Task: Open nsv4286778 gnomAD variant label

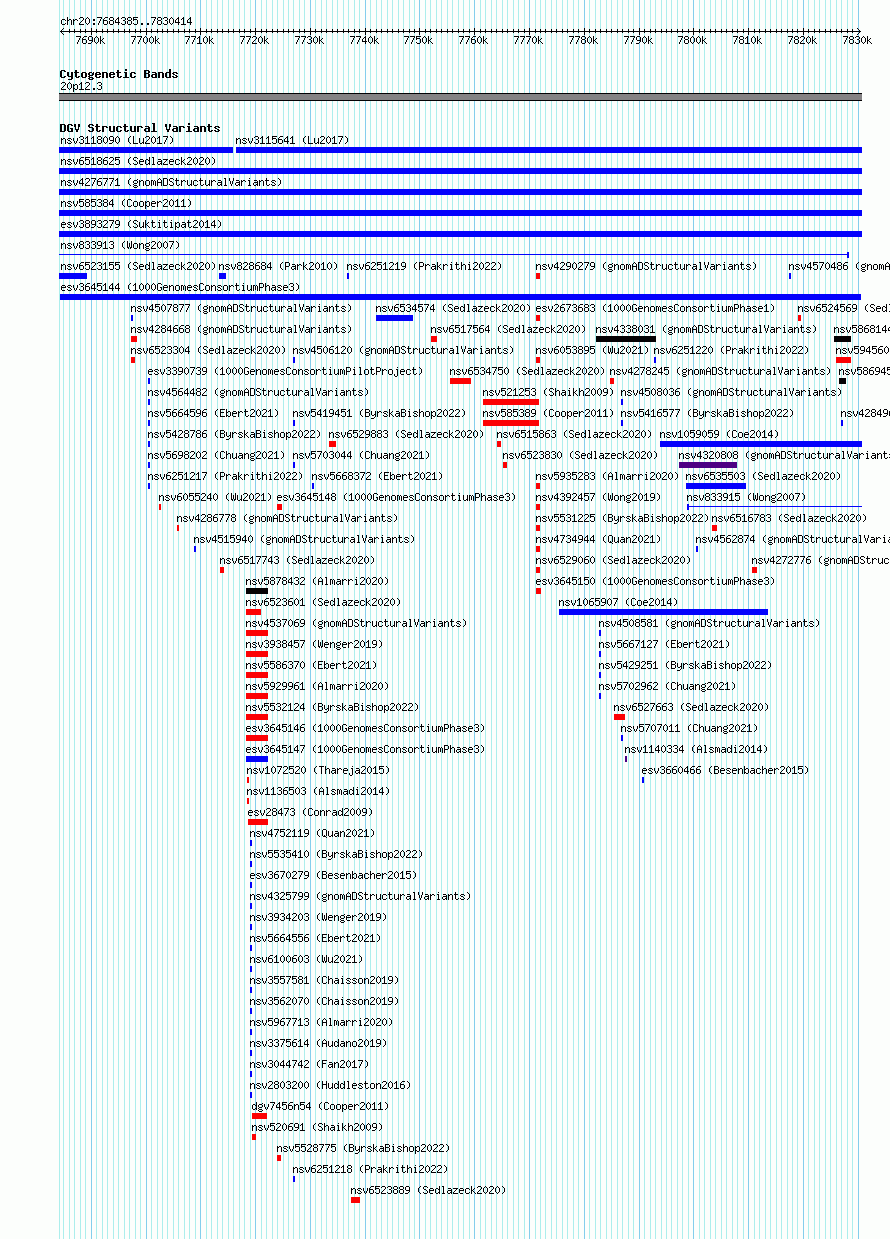Action: point(287,518)
